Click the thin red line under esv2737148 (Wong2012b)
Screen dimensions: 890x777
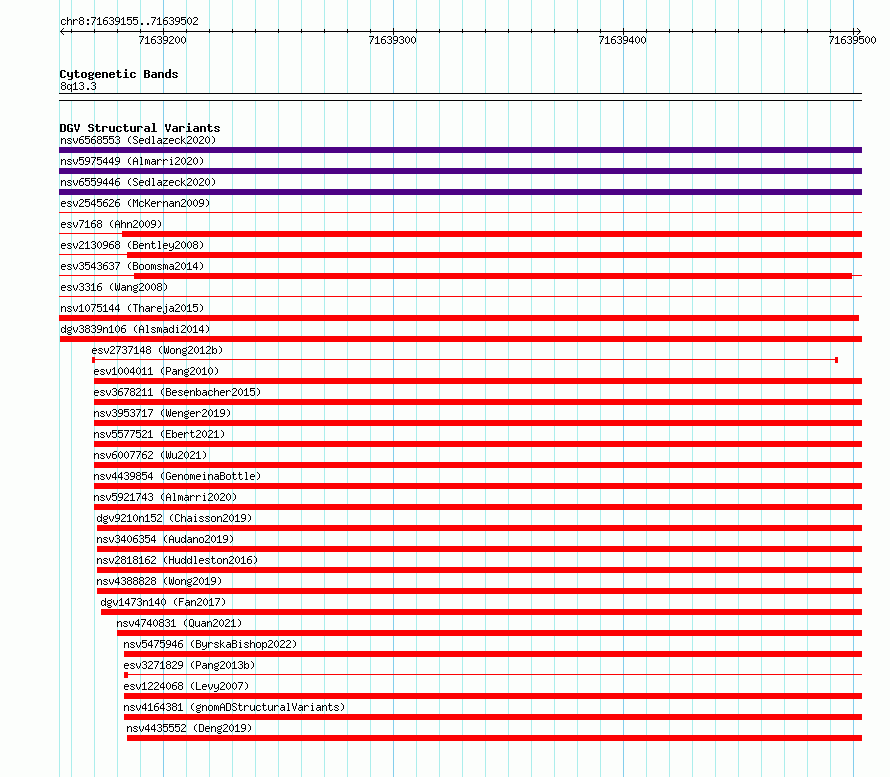(465, 360)
